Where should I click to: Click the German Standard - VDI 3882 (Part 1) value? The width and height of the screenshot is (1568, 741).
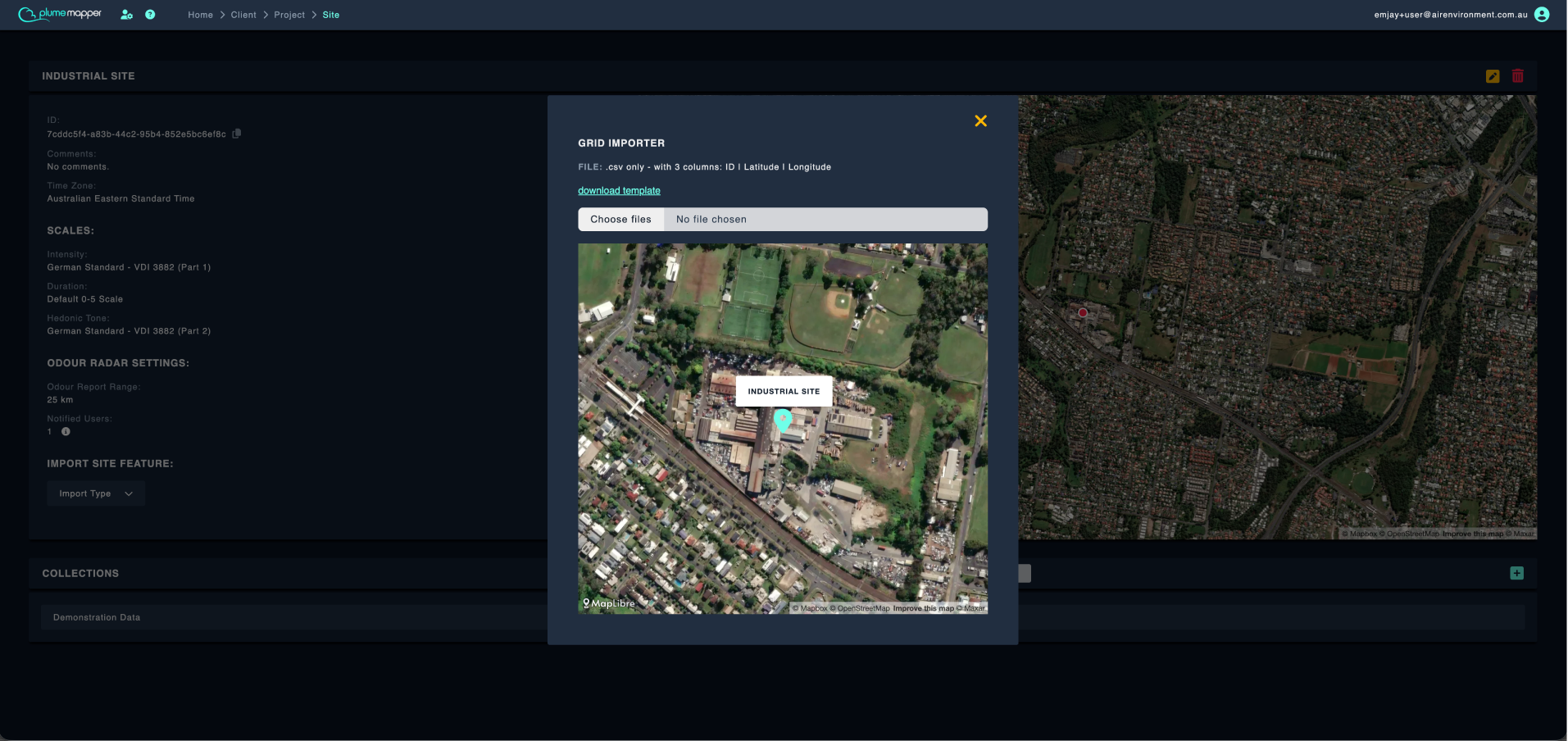coord(129,268)
